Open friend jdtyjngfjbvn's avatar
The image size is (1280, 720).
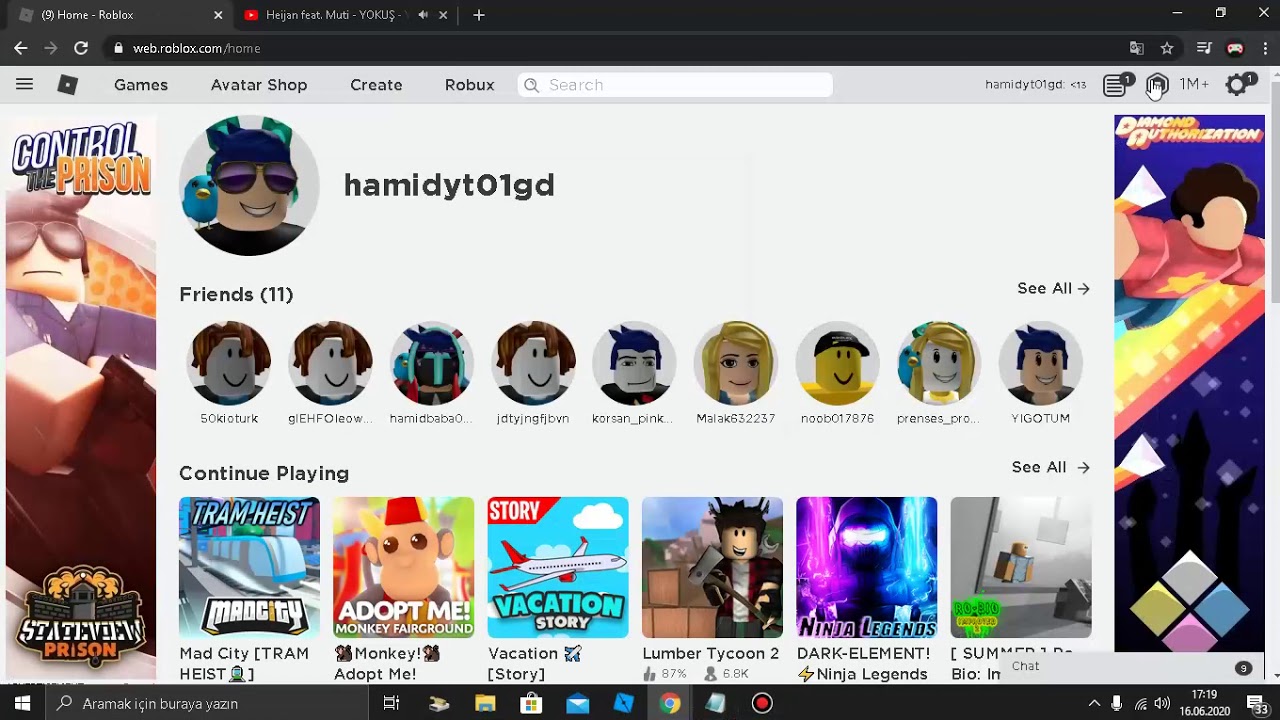533,363
